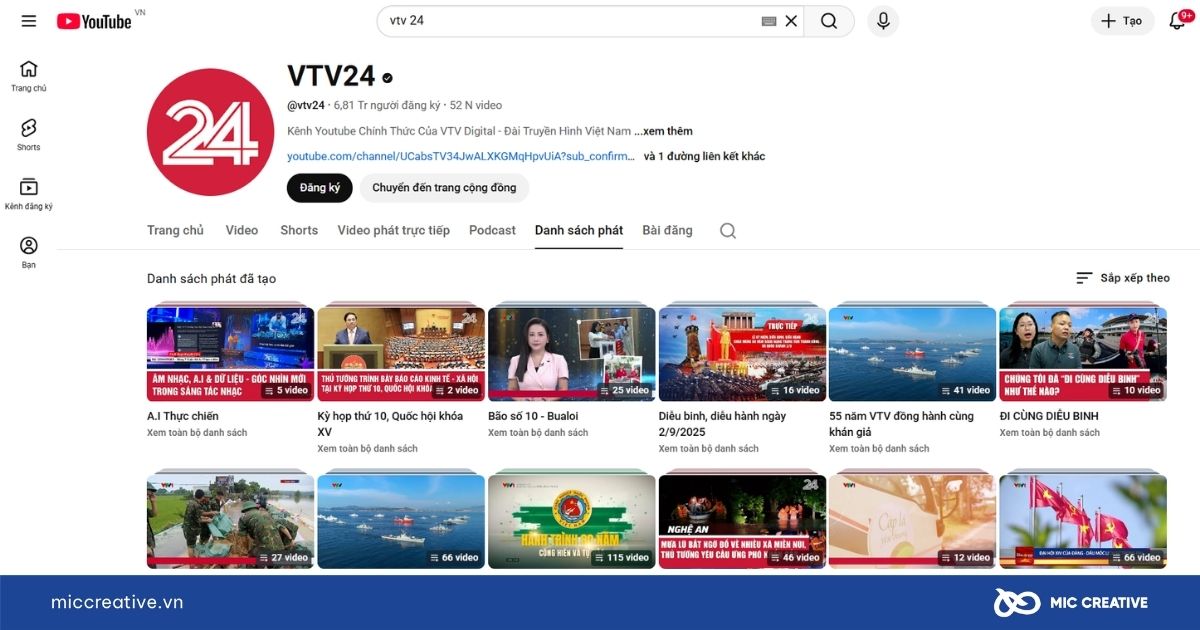Screen dimensions: 1200x630
Task: Open Shorts in the sidebar
Action: [29, 135]
